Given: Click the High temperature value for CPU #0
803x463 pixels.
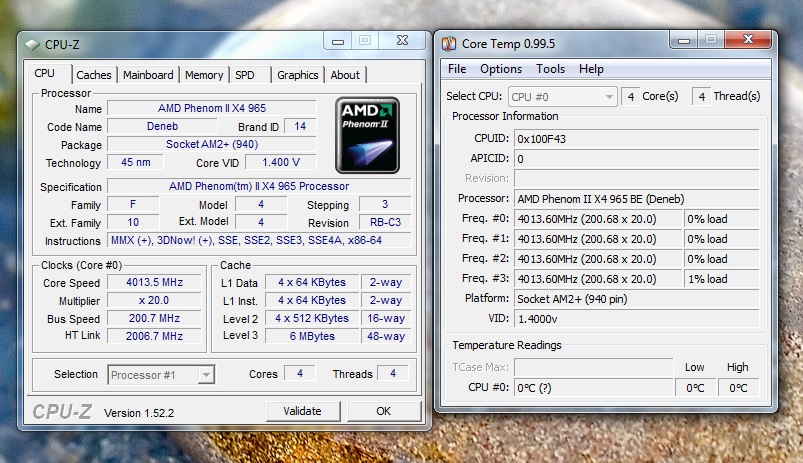Looking at the screenshot, I should point(738,388).
